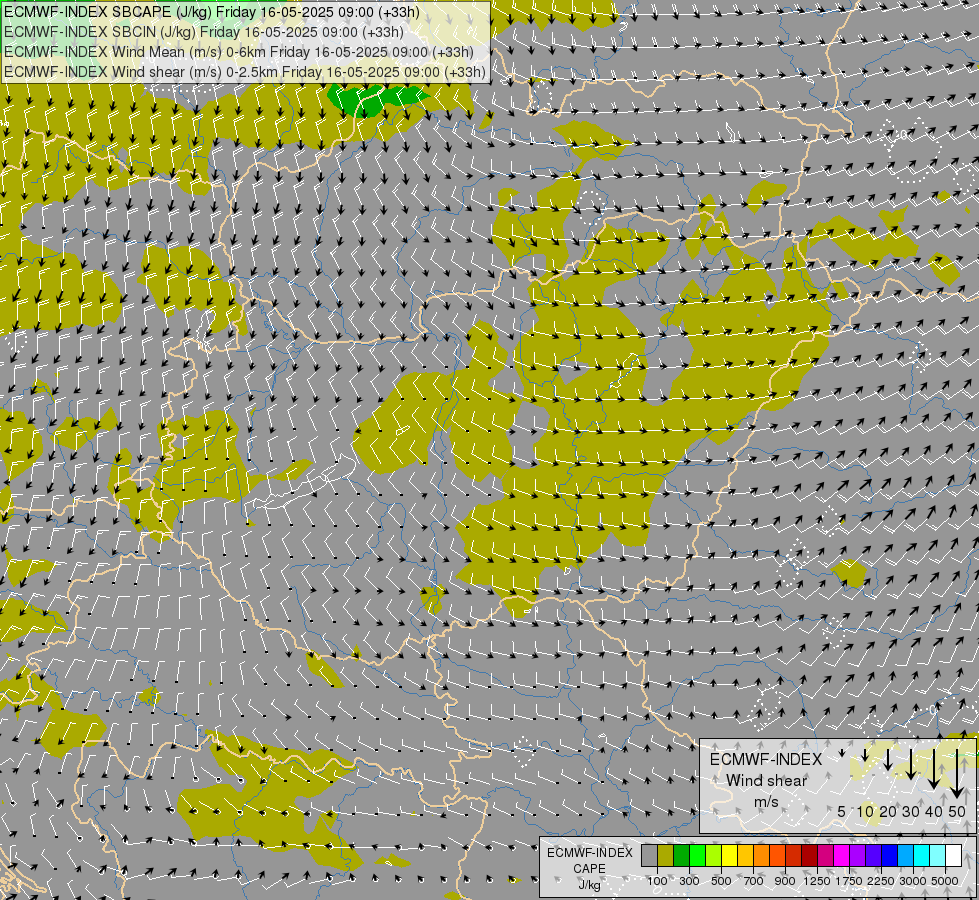Image resolution: width=979 pixels, height=900 pixels.
Task: Click the 5 m/s wind shear legend arrow
Action: point(842,753)
